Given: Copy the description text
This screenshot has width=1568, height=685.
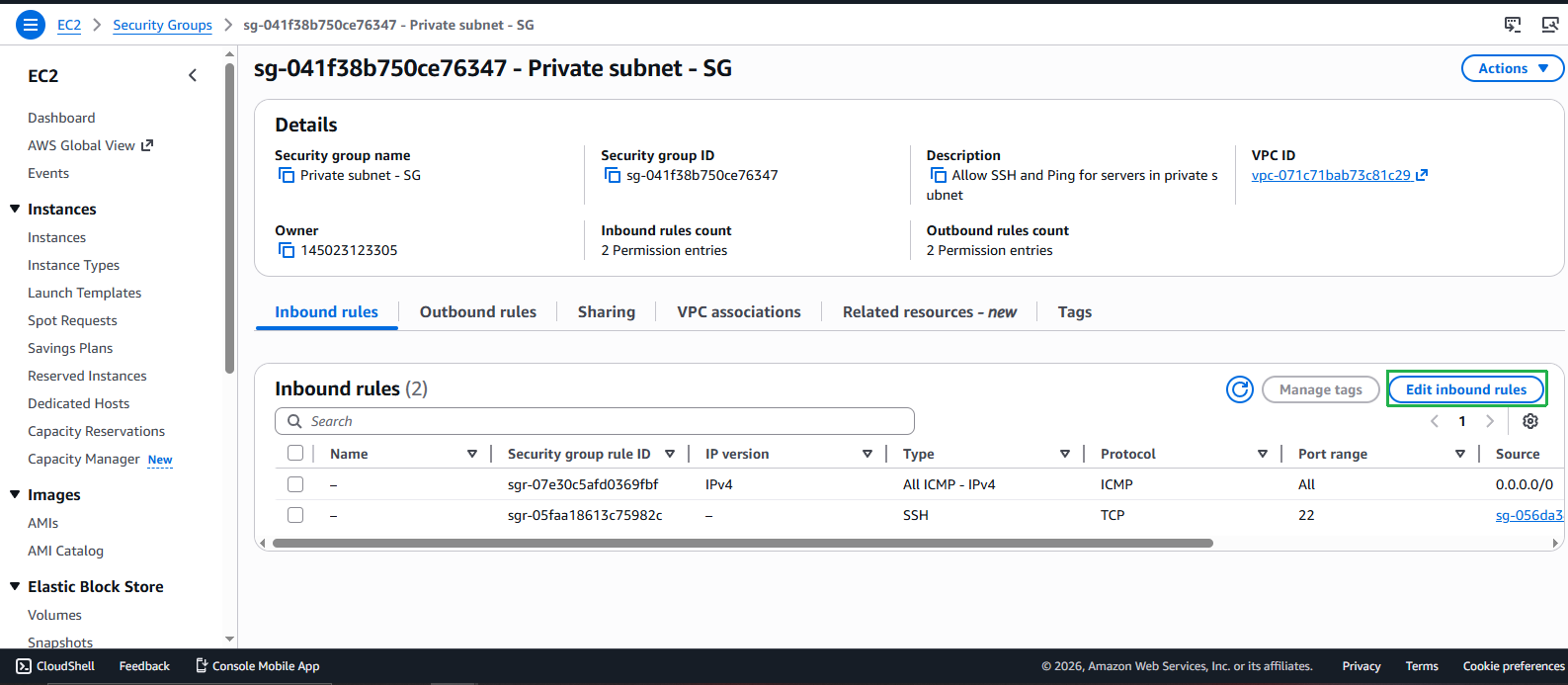Looking at the screenshot, I should pos(938,175).
